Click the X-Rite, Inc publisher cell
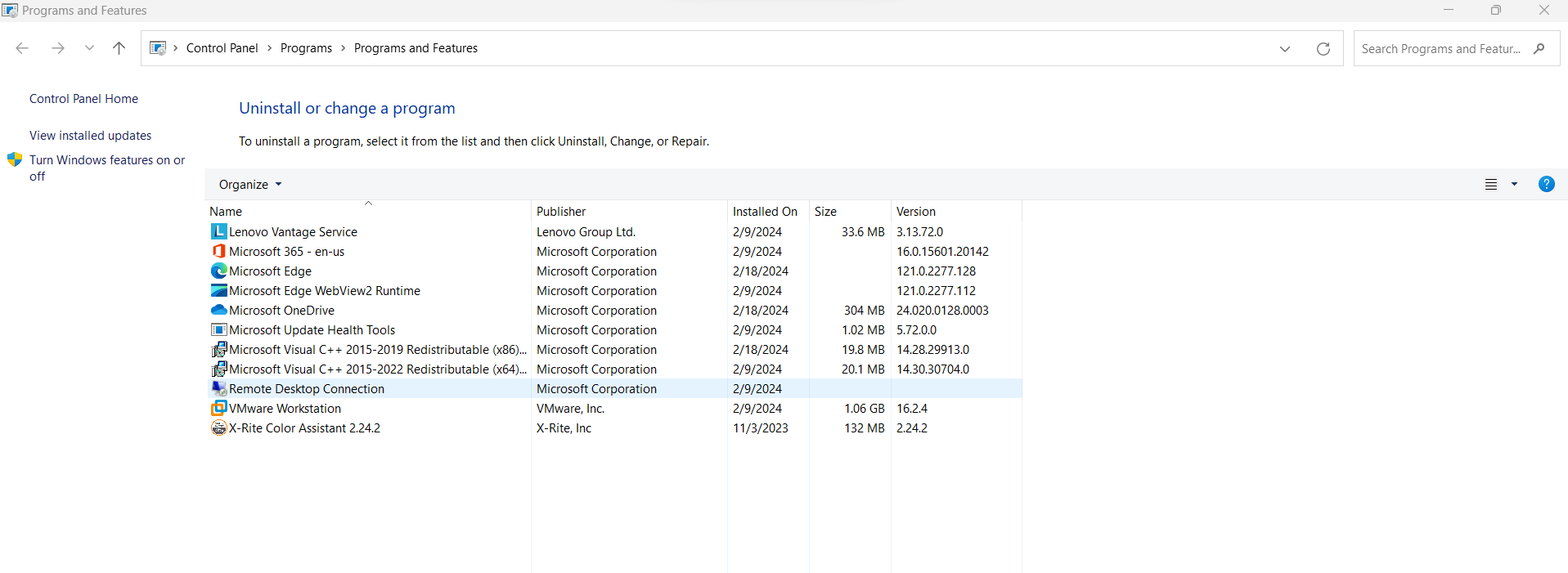 click(564, 428)
